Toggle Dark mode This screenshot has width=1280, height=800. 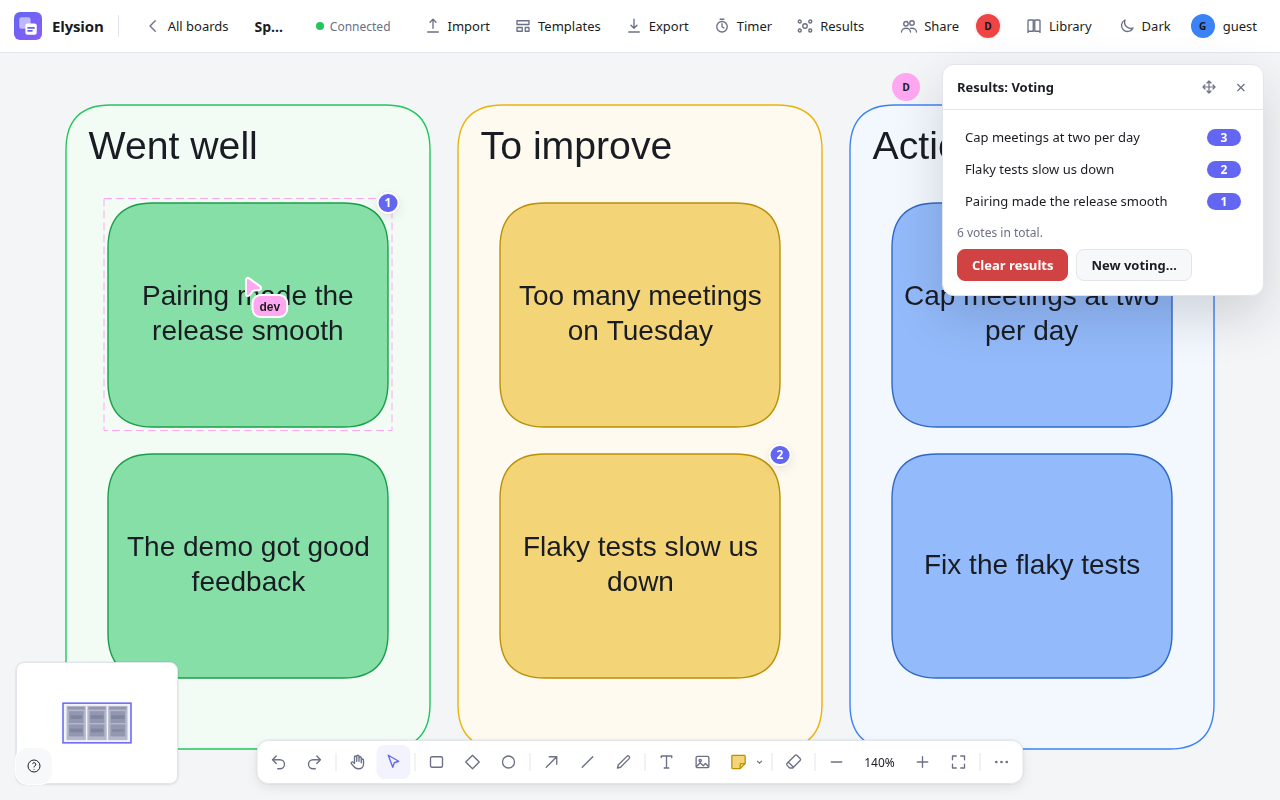1145,26
